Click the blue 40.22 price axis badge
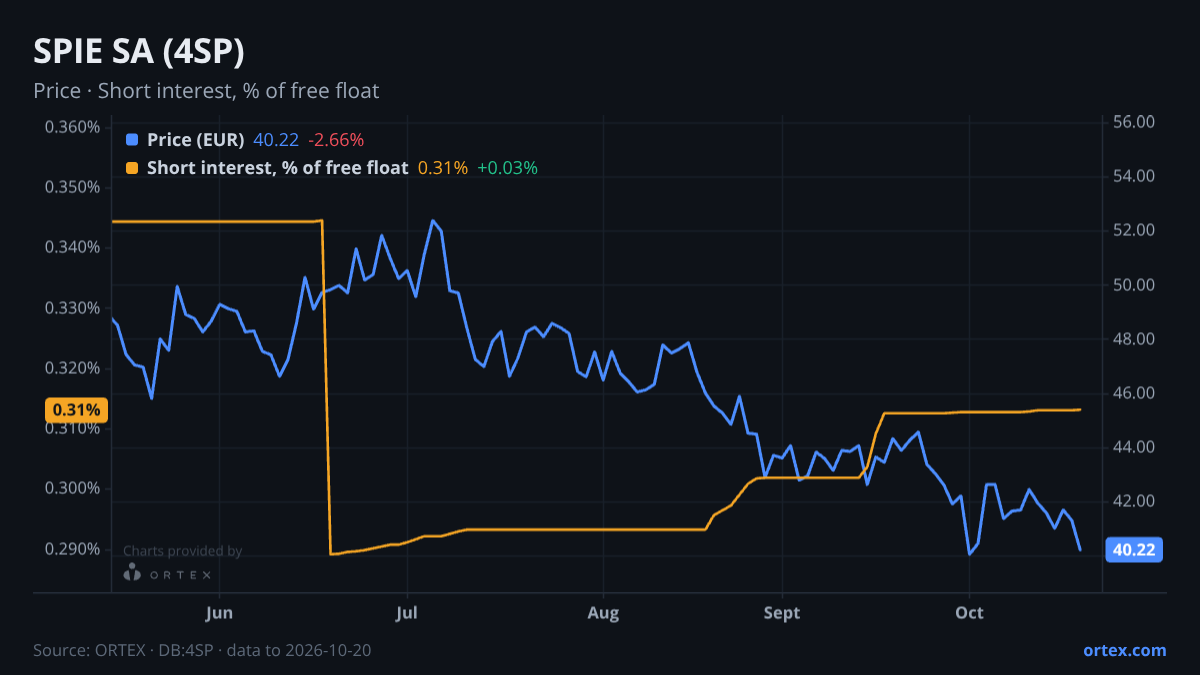This screenshot has height=675, width=1200. tap(1133, 549)
